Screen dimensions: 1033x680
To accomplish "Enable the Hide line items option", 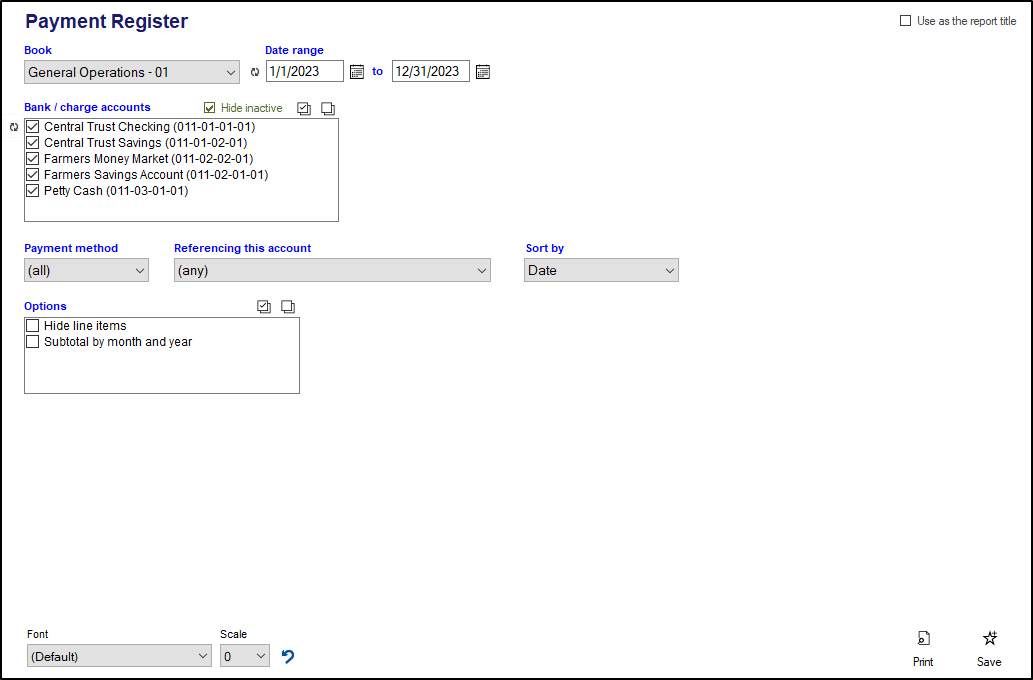I will 33,326.
